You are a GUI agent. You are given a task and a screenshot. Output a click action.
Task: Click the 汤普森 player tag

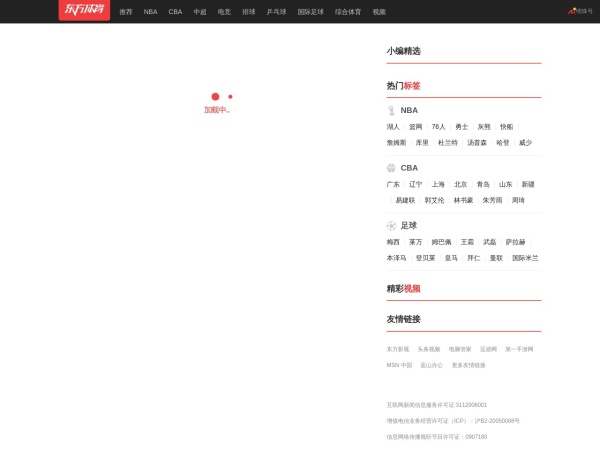click(x=477, y=143)
